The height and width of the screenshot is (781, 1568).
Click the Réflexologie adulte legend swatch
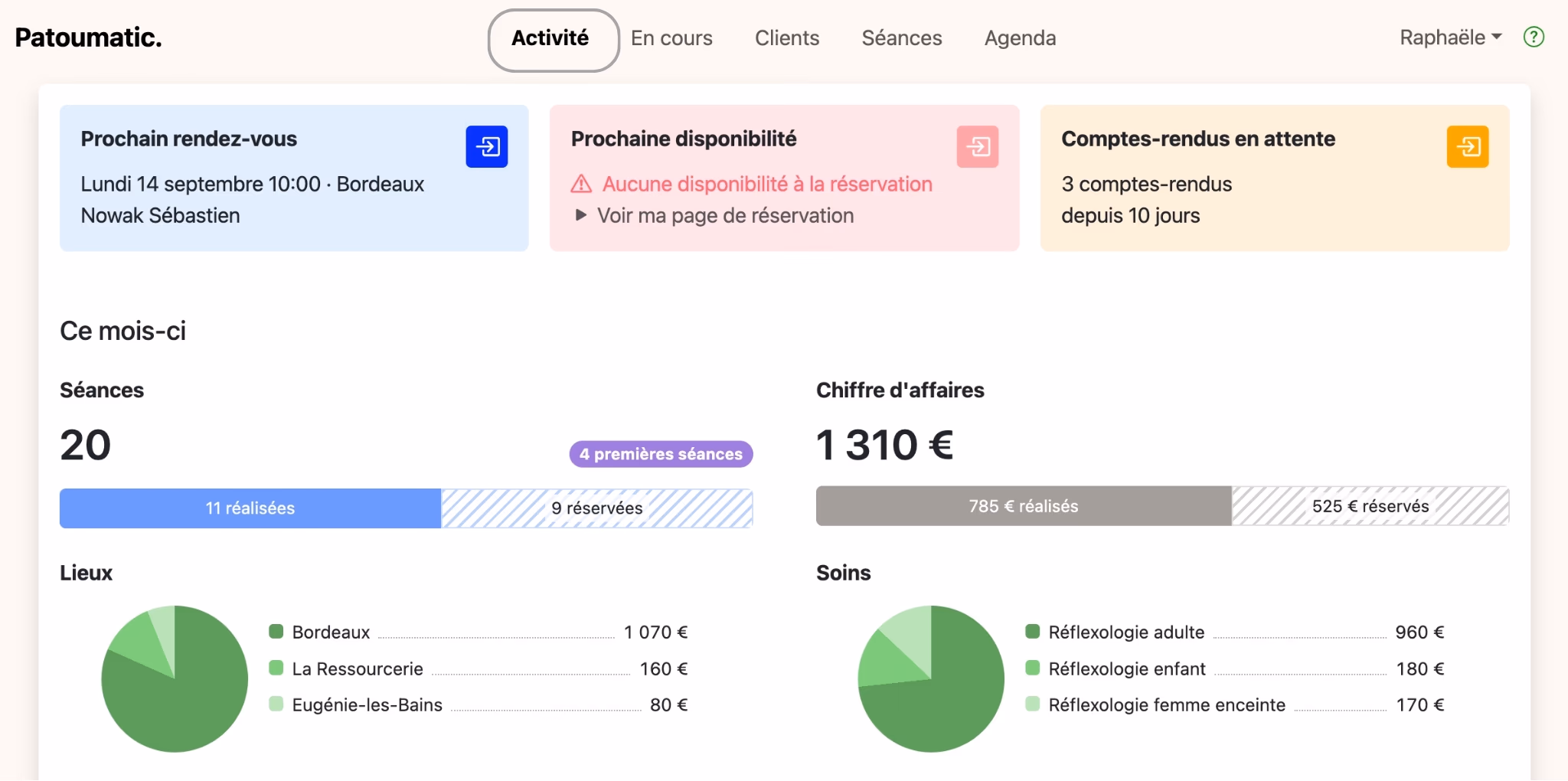[x=1033, y=632]
